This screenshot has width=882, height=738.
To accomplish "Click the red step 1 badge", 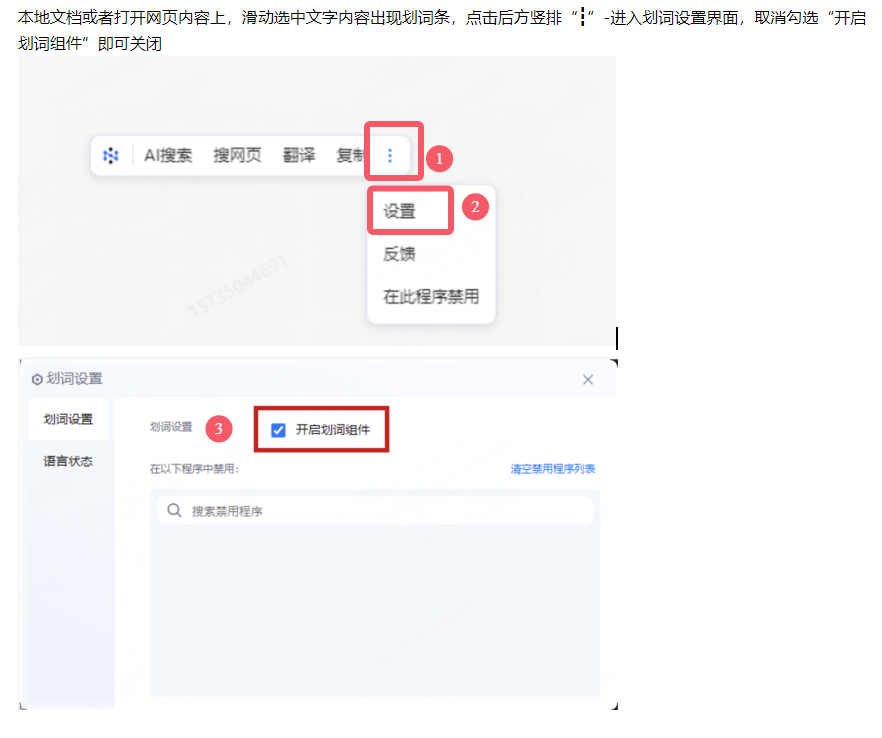I will click(439, 158).
